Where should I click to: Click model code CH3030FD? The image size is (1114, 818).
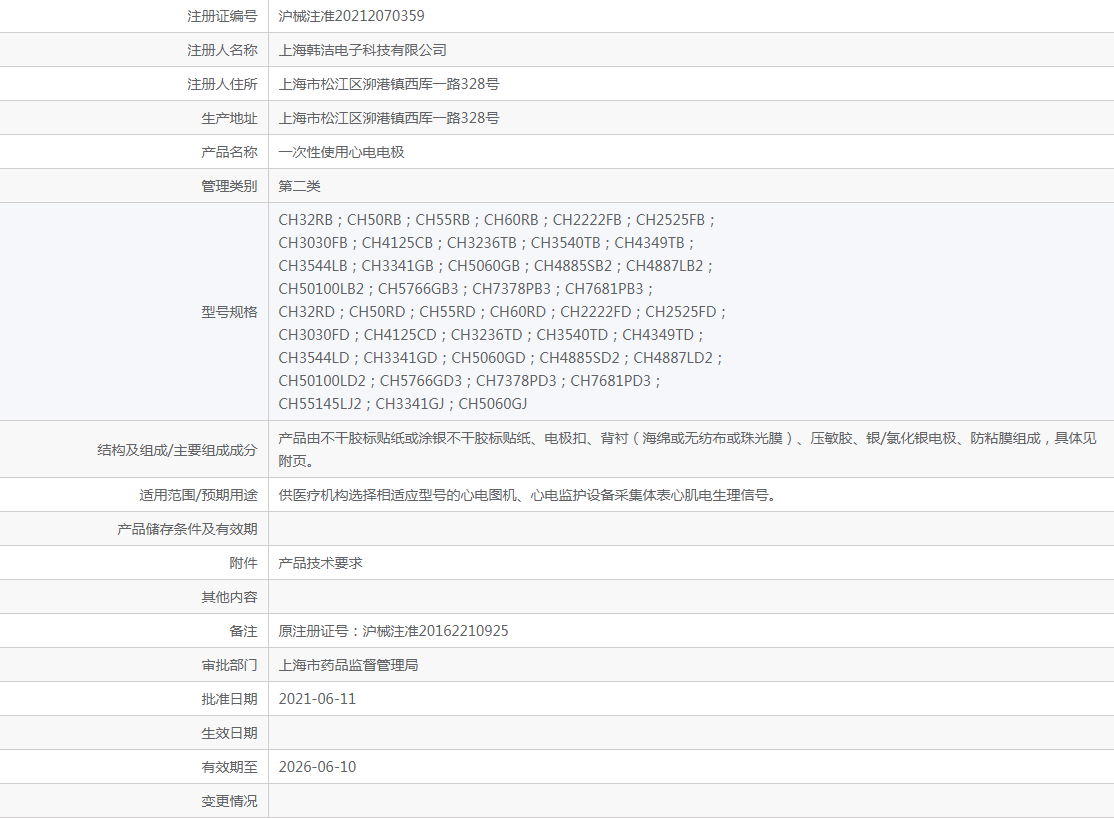pyautogui.click(x=314, y=335)
